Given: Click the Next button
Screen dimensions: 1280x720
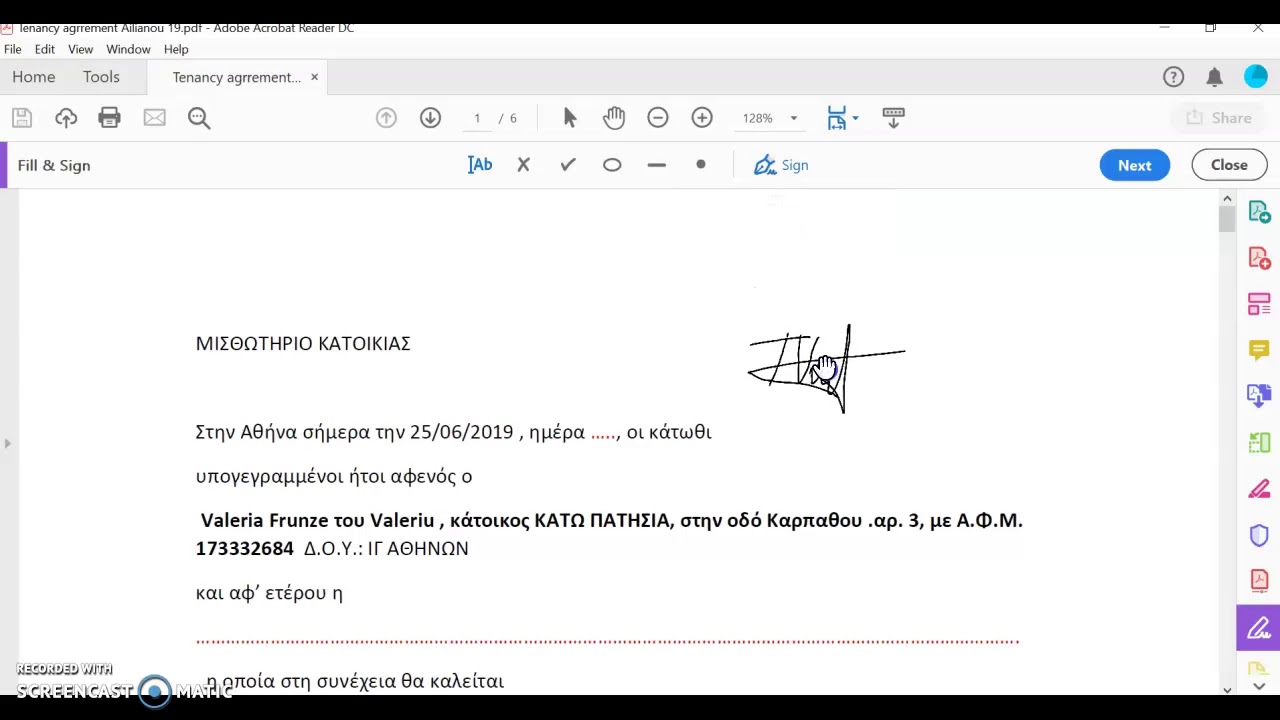Looking at the screenshot, I should (x=1135, y=165).
